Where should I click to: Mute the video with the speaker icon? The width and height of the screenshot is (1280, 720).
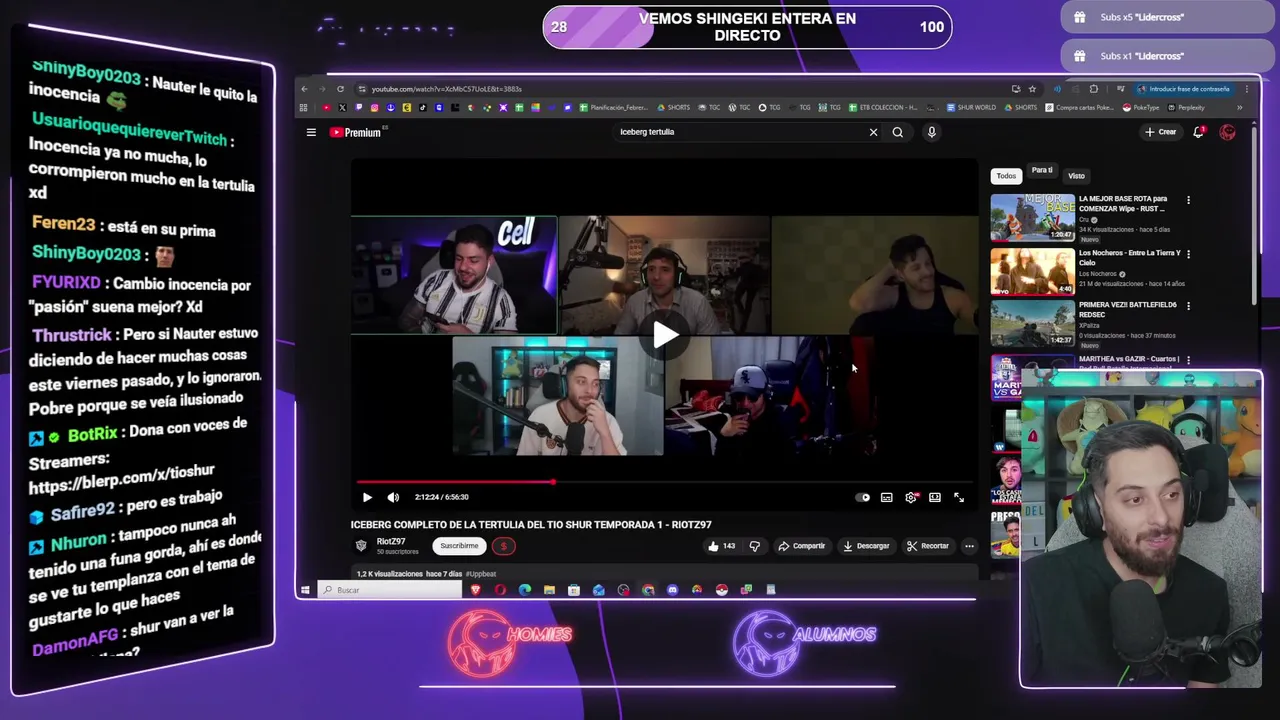[393, 497]
